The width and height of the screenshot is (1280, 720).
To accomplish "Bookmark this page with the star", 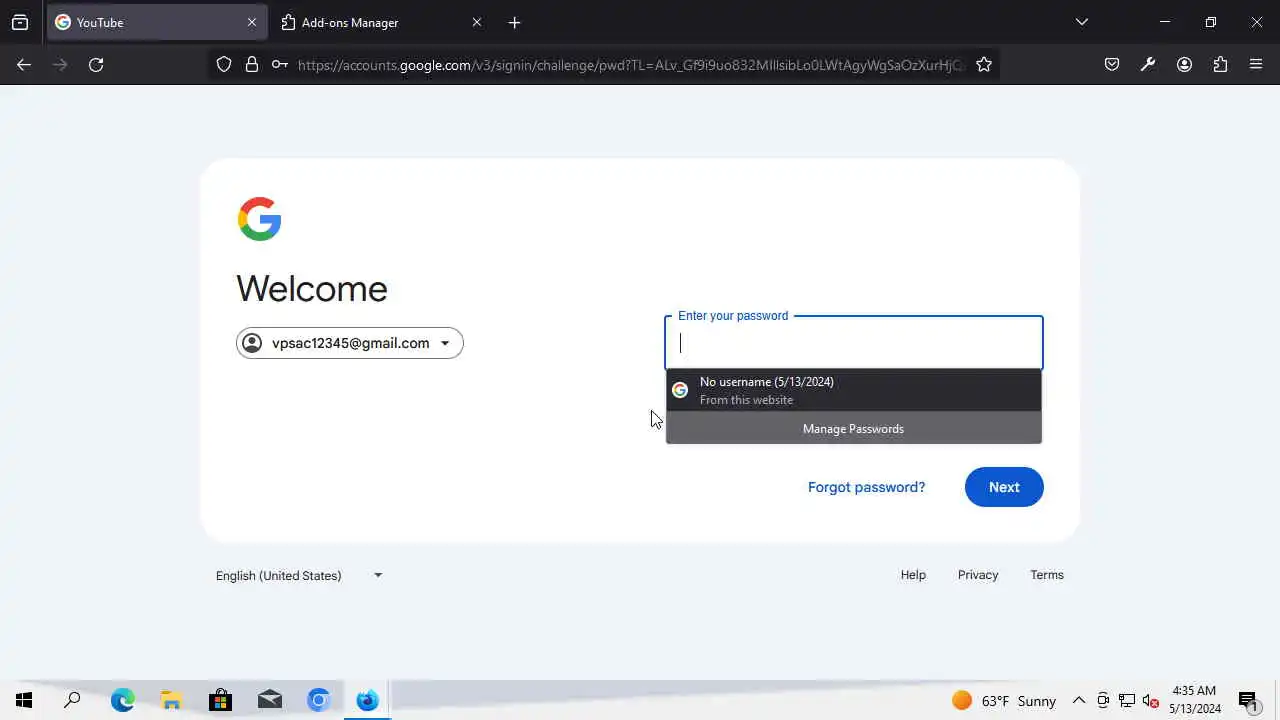I will tap(984, 64).
